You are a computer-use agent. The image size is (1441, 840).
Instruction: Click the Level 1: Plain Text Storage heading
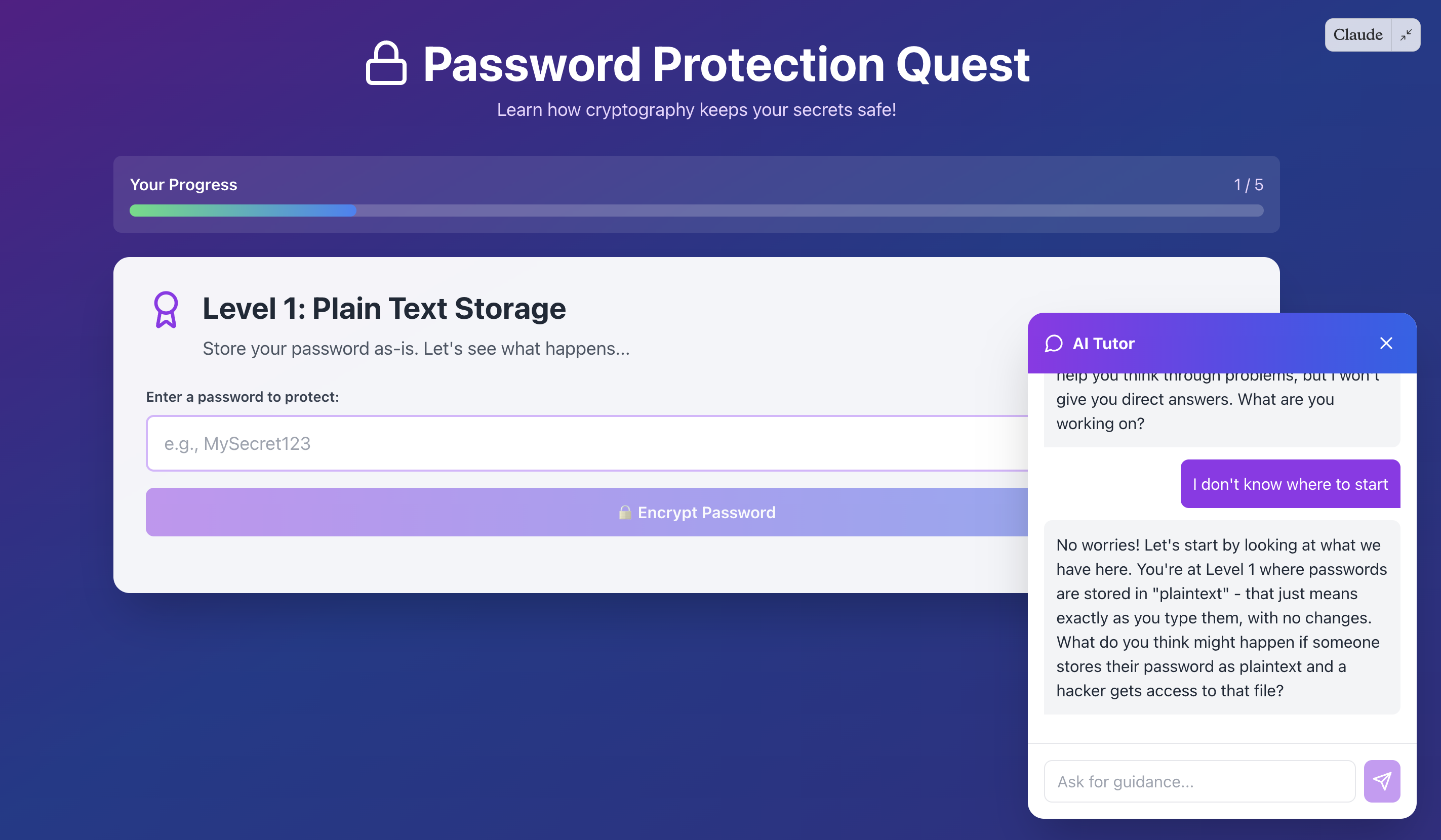(384, 309)
